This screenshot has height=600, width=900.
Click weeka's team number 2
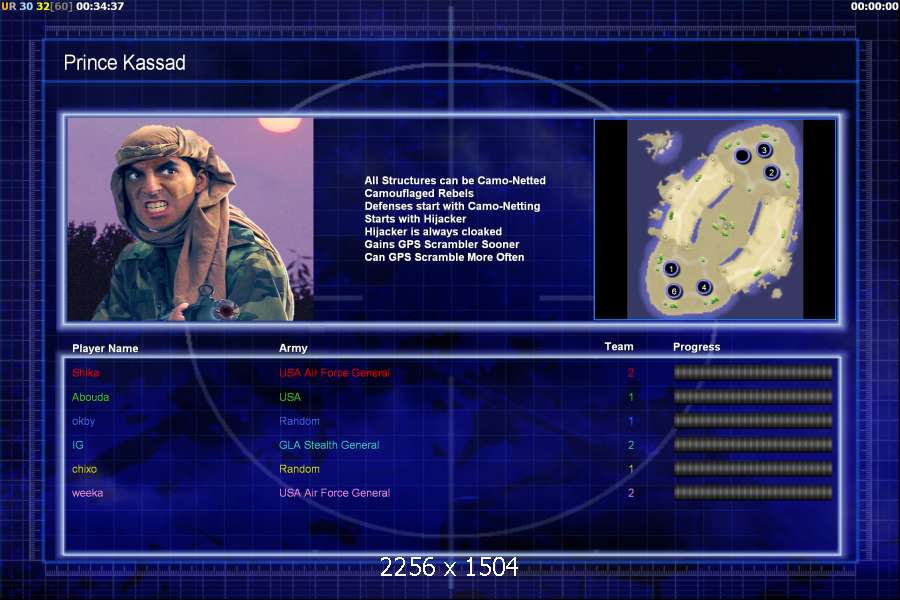(x=631, y=493)
